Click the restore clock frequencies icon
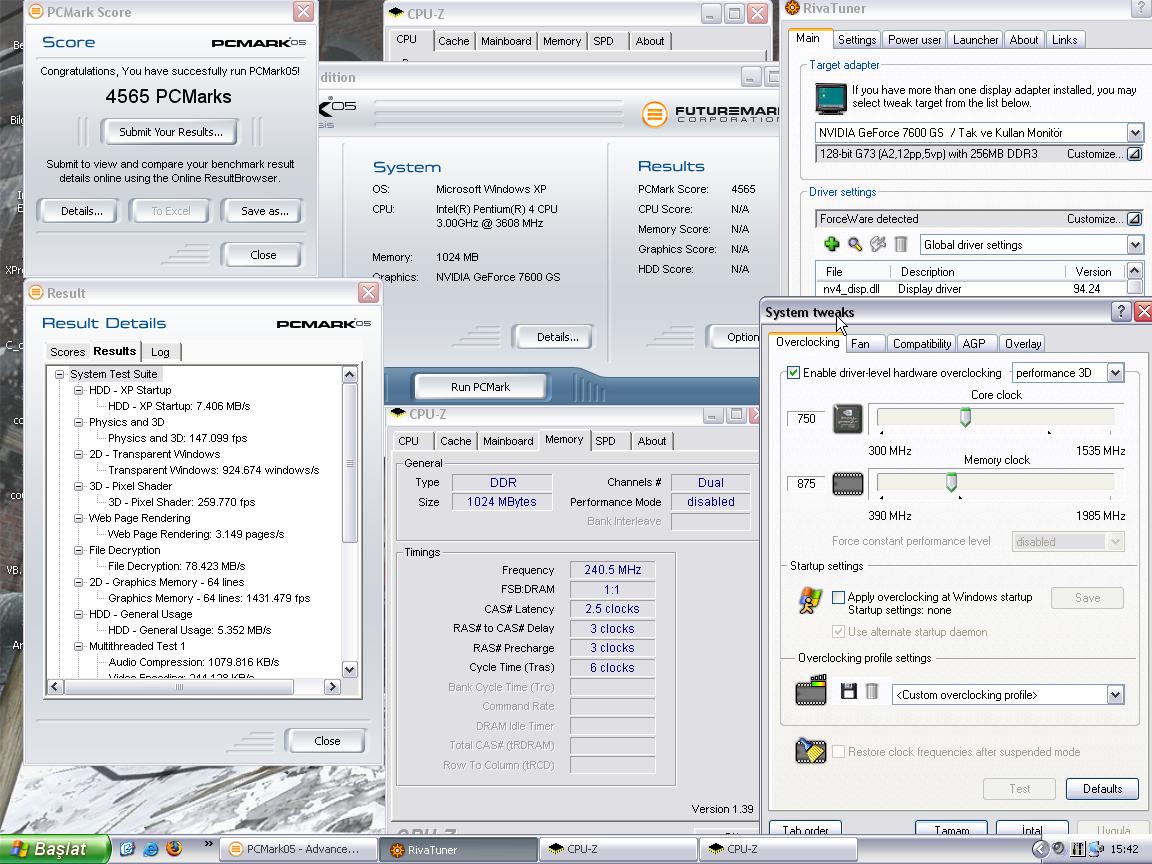The height and width of the screenshot is (864, 1152). pyautogui.click(x=811, y=750)
